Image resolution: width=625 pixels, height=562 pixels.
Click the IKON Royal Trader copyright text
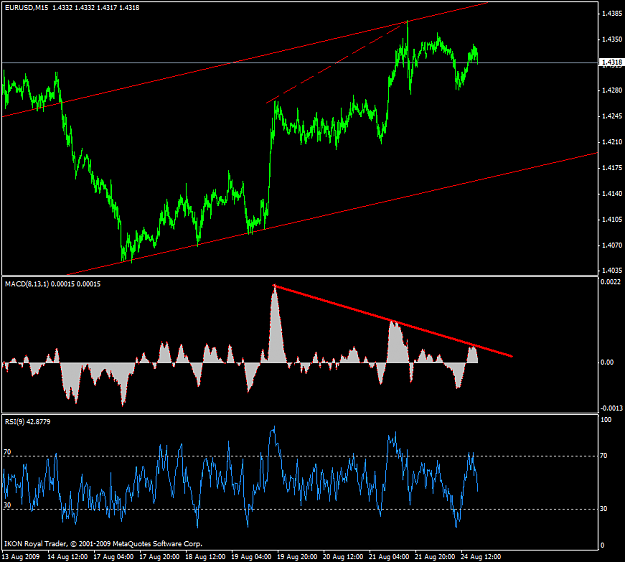tap(103, 544)
